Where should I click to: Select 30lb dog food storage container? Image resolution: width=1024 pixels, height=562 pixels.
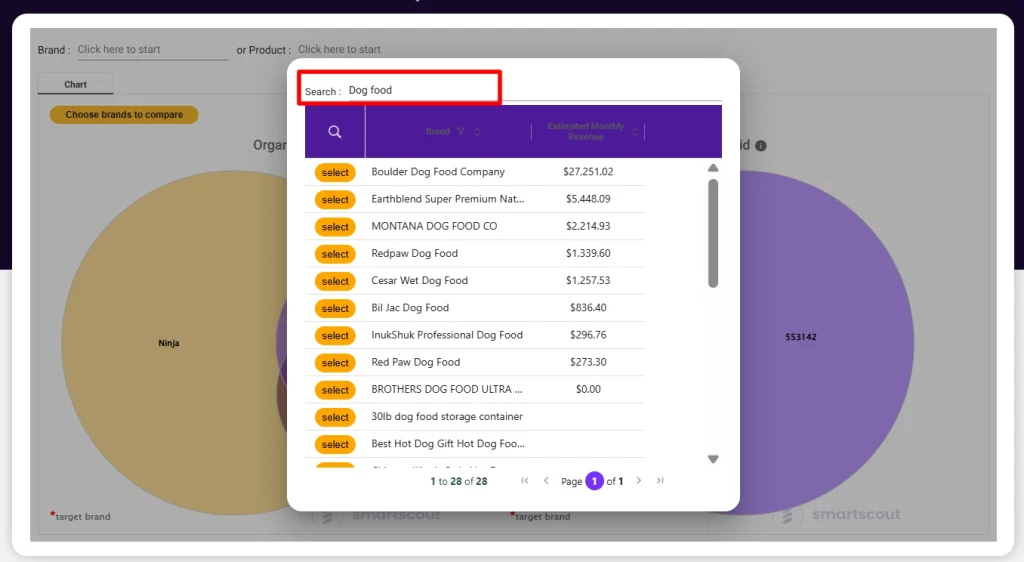click(335, 417)
